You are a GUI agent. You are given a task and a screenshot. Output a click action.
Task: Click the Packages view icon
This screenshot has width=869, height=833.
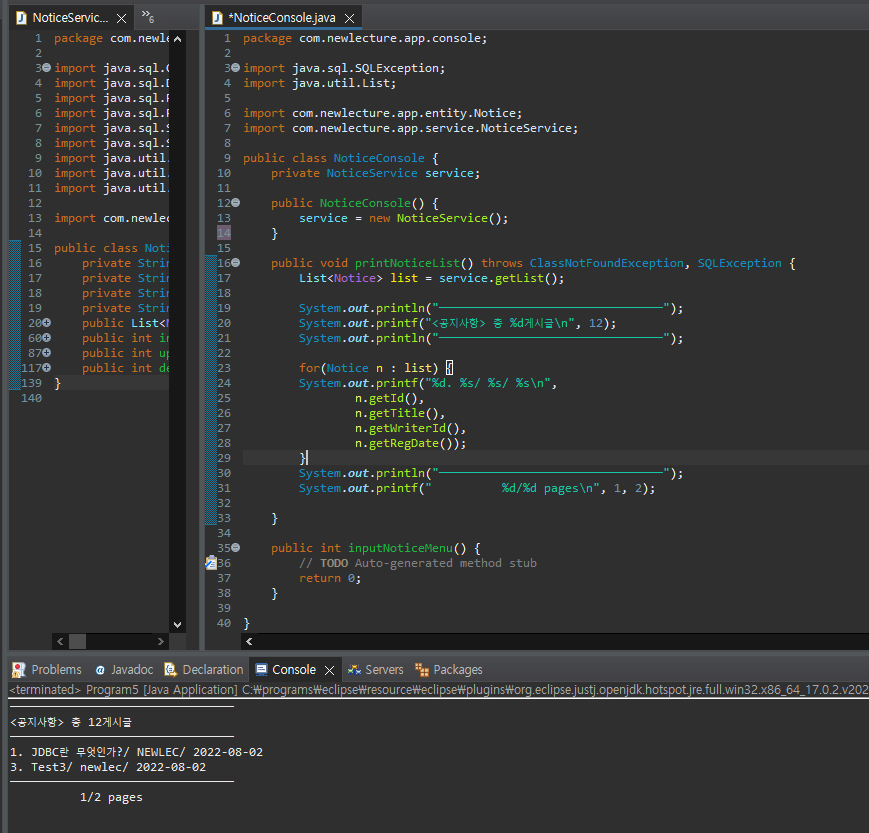click(x=422, y=669)
